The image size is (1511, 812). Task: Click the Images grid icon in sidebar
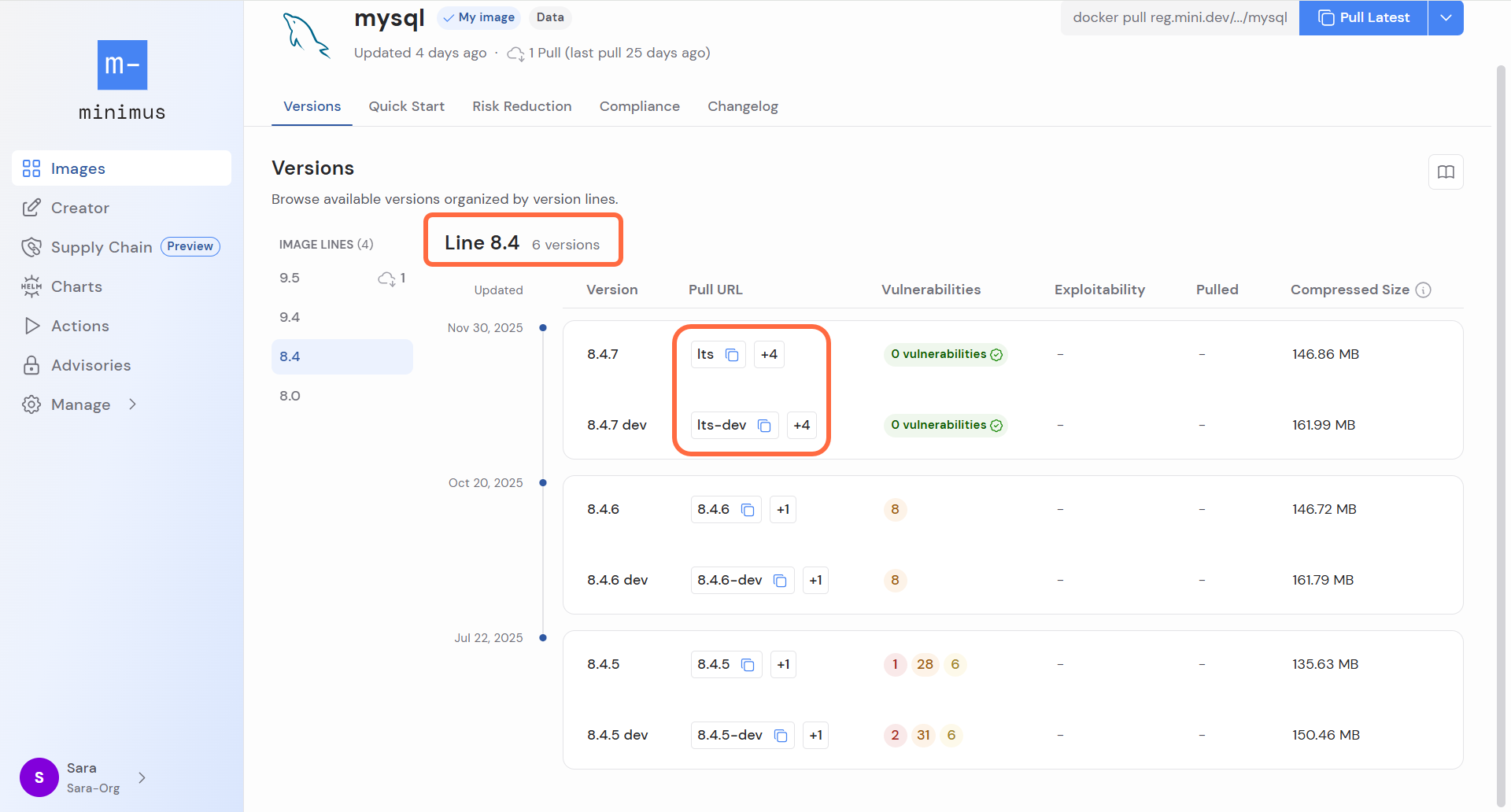pos(31,168)
